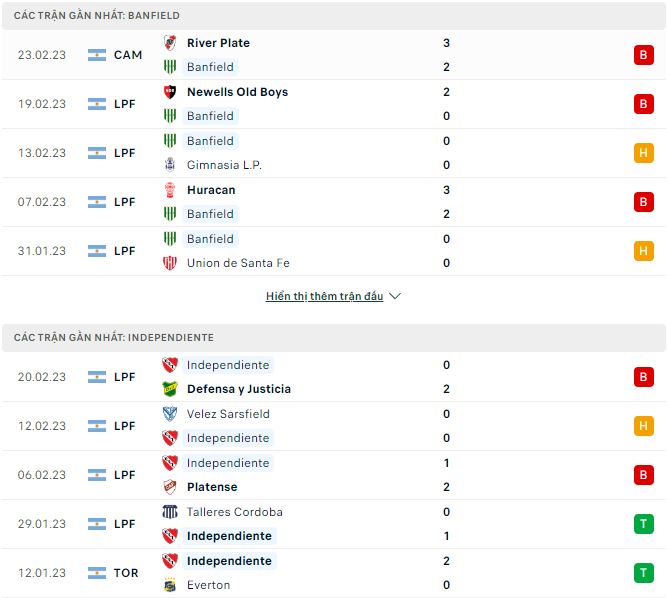Viewport: 668px width, 598px height.
Task: Click the Platense club crest
Action: pos(169,487)
